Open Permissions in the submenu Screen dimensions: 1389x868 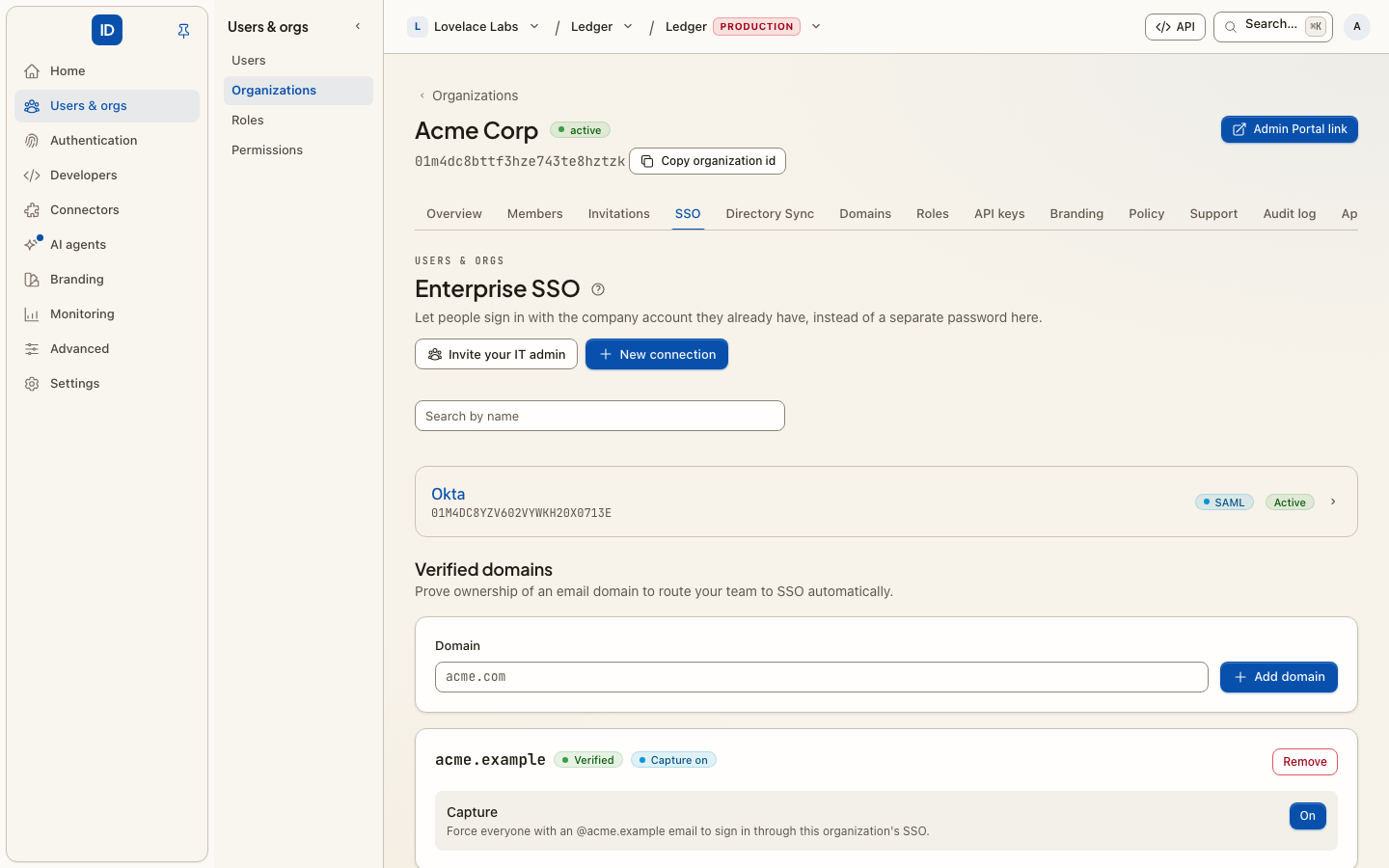299,150
